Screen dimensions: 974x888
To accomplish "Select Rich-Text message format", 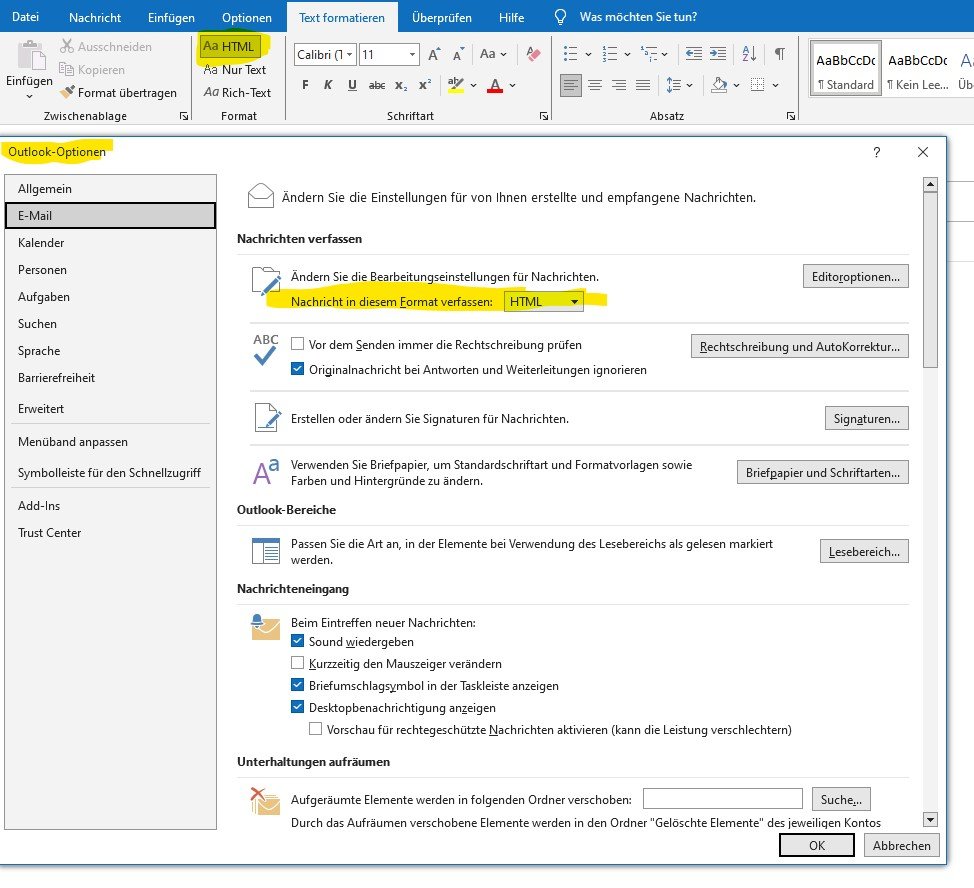I will coord(237,93).
